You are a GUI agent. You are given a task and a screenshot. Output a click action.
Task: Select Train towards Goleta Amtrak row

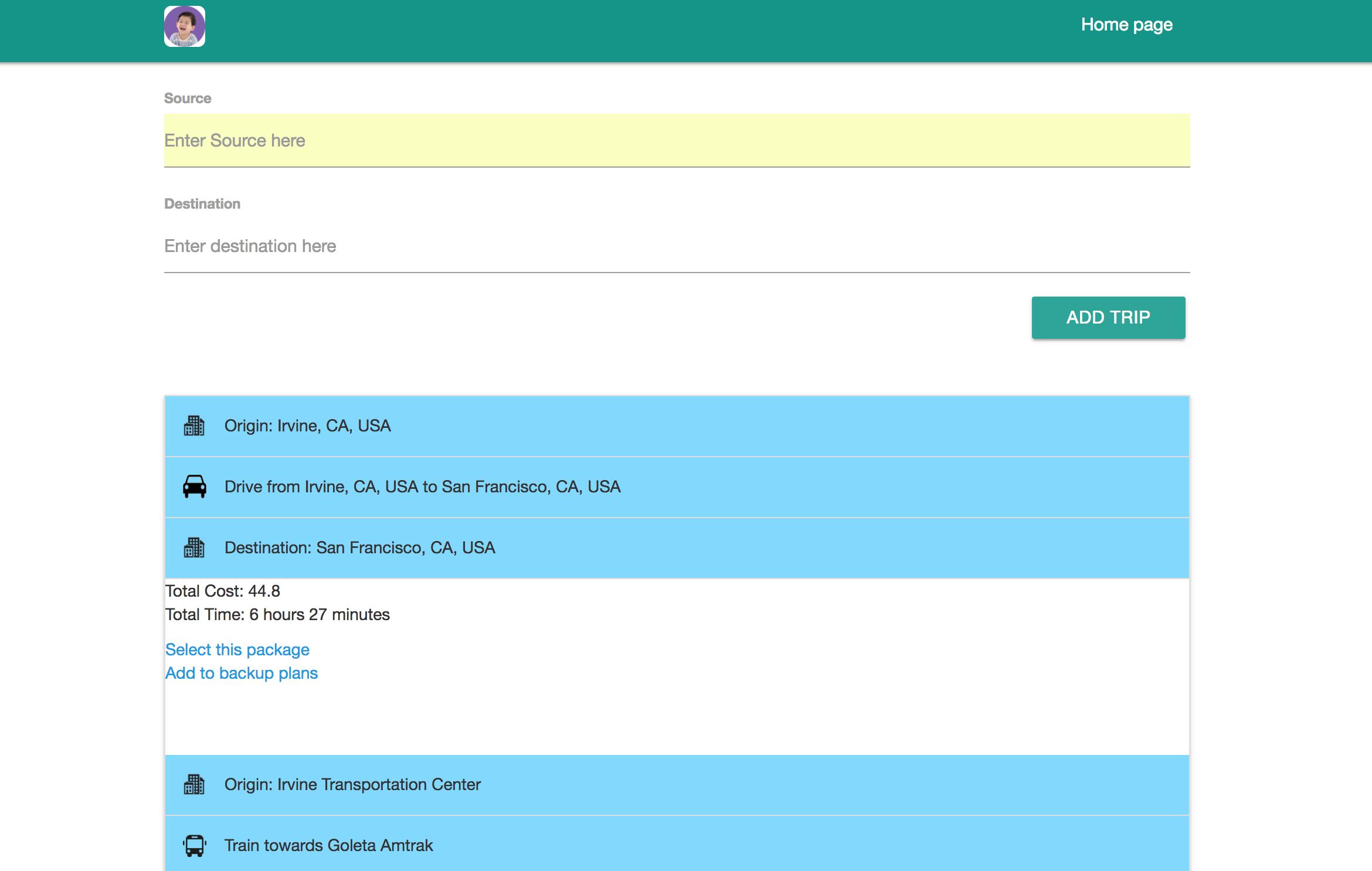coord(677,844)
